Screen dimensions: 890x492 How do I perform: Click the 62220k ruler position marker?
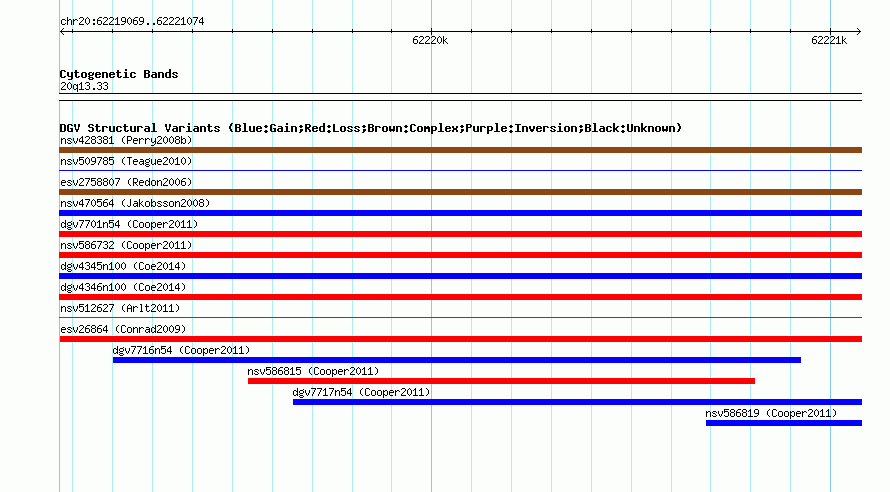pos(430,40)
